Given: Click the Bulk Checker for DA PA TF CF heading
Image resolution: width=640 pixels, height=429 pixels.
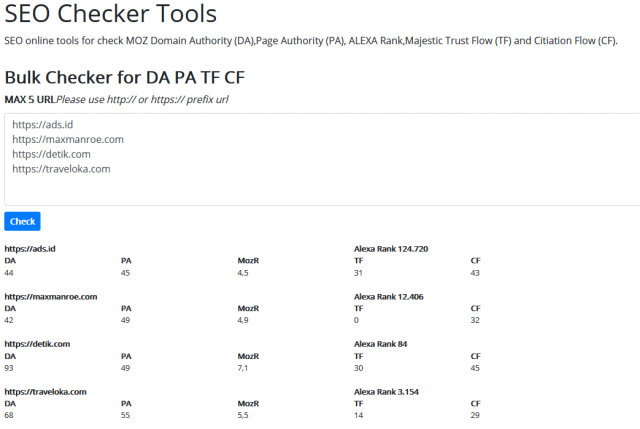Looking at the screenshot, I should (124, 78).
